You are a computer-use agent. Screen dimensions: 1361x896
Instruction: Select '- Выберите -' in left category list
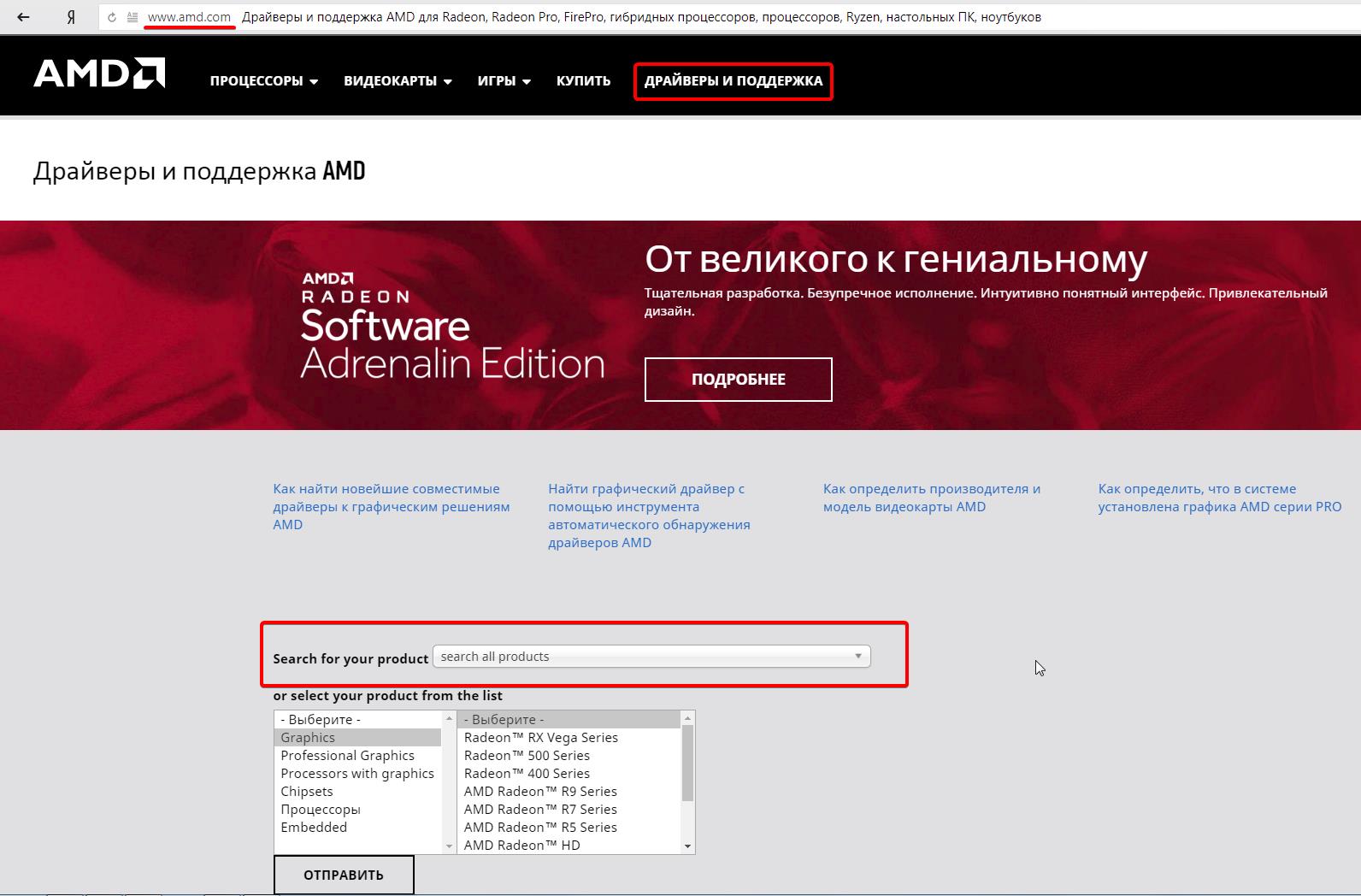(357, 719)
